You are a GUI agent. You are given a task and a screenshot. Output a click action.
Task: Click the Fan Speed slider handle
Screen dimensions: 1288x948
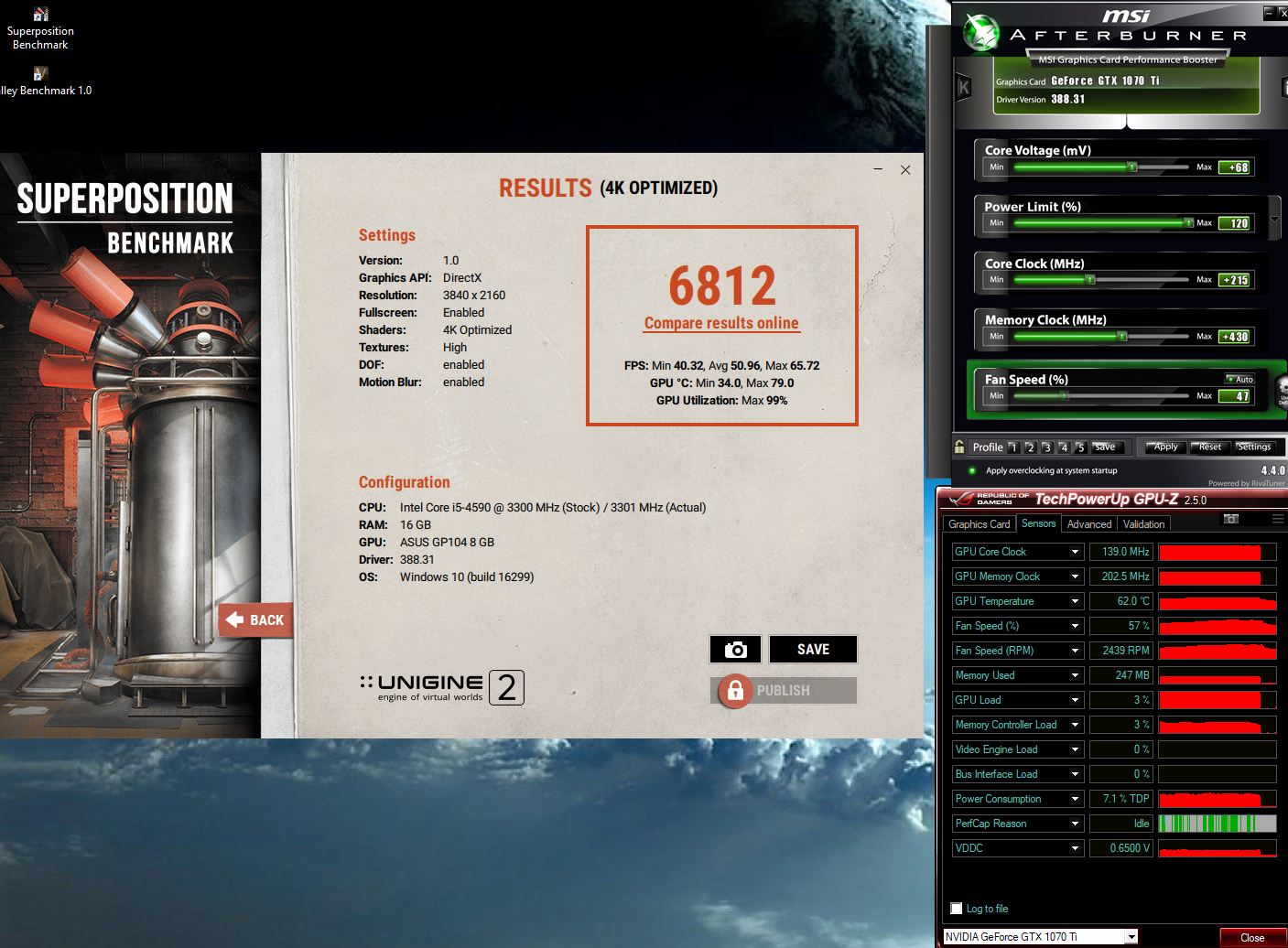[1064, 395]
